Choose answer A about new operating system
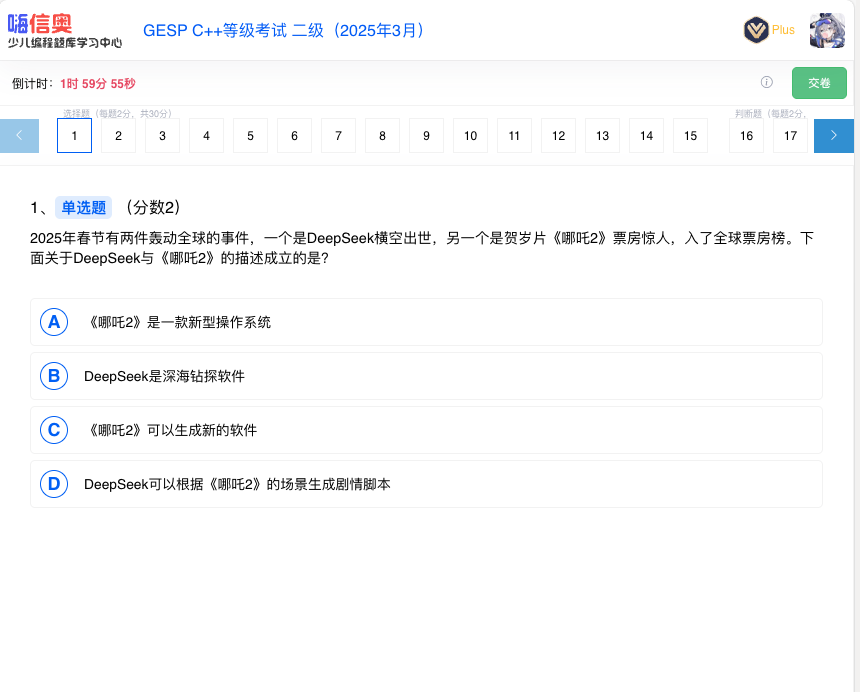 [426, 322]
